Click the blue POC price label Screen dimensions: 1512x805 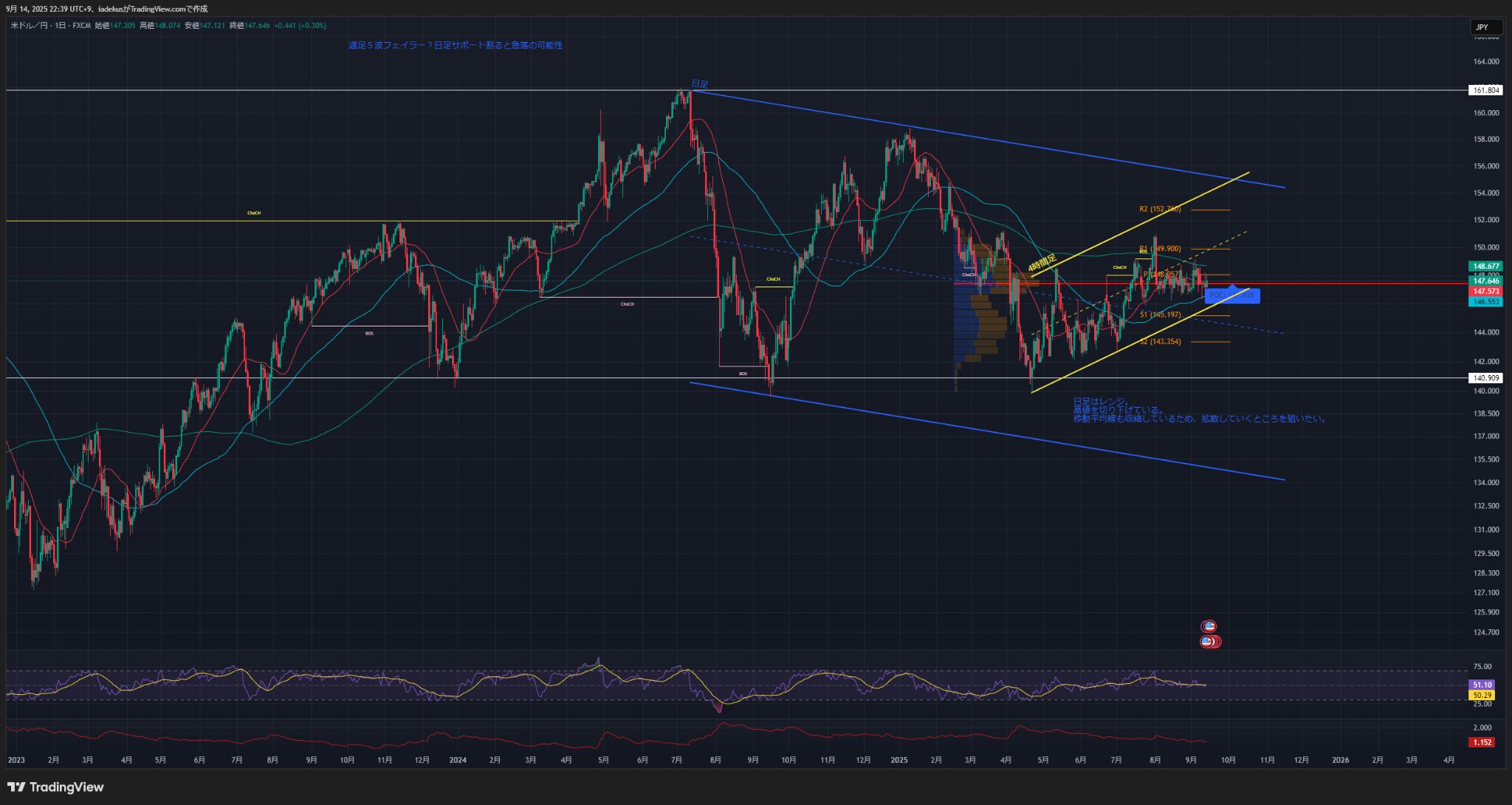point(1231,295)
